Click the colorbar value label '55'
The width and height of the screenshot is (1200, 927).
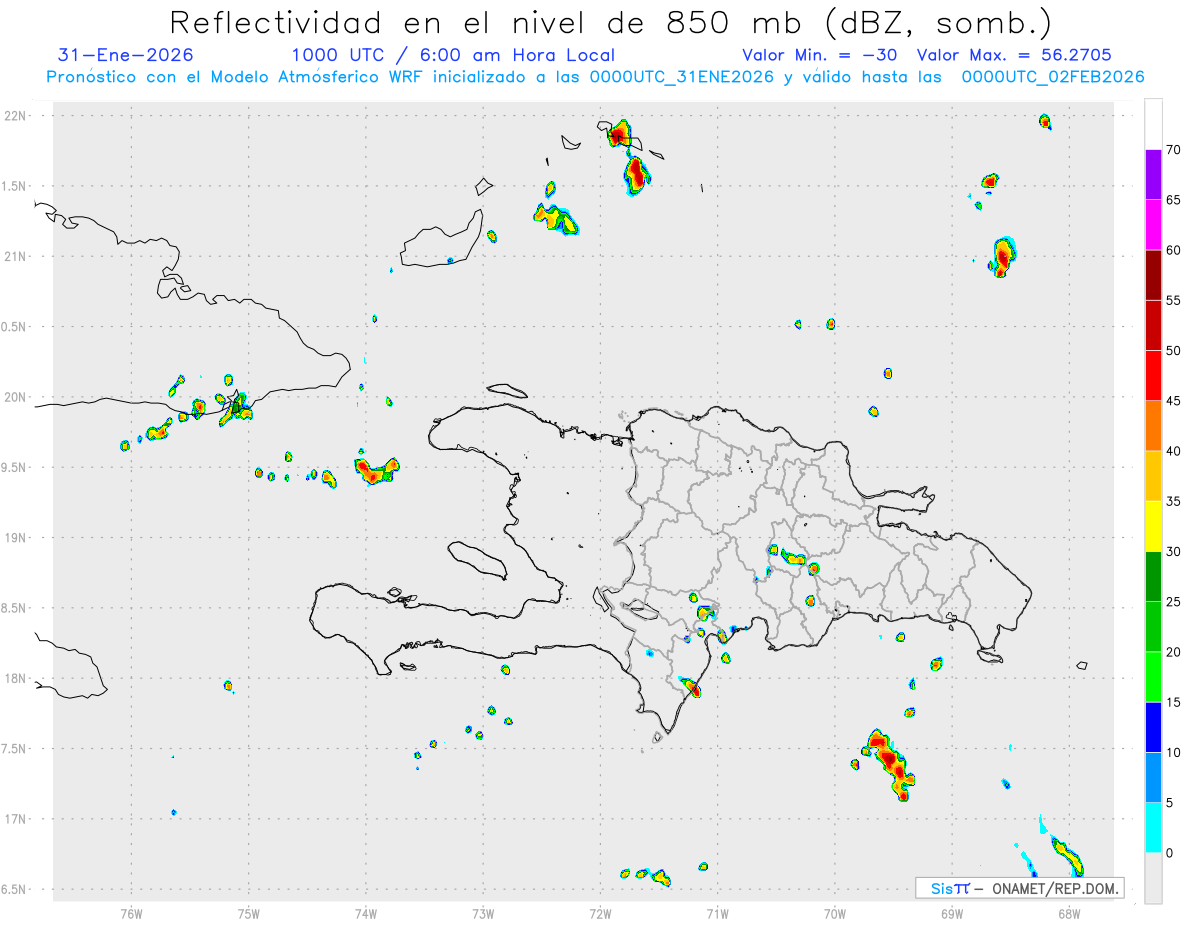tap(1174, 300)
